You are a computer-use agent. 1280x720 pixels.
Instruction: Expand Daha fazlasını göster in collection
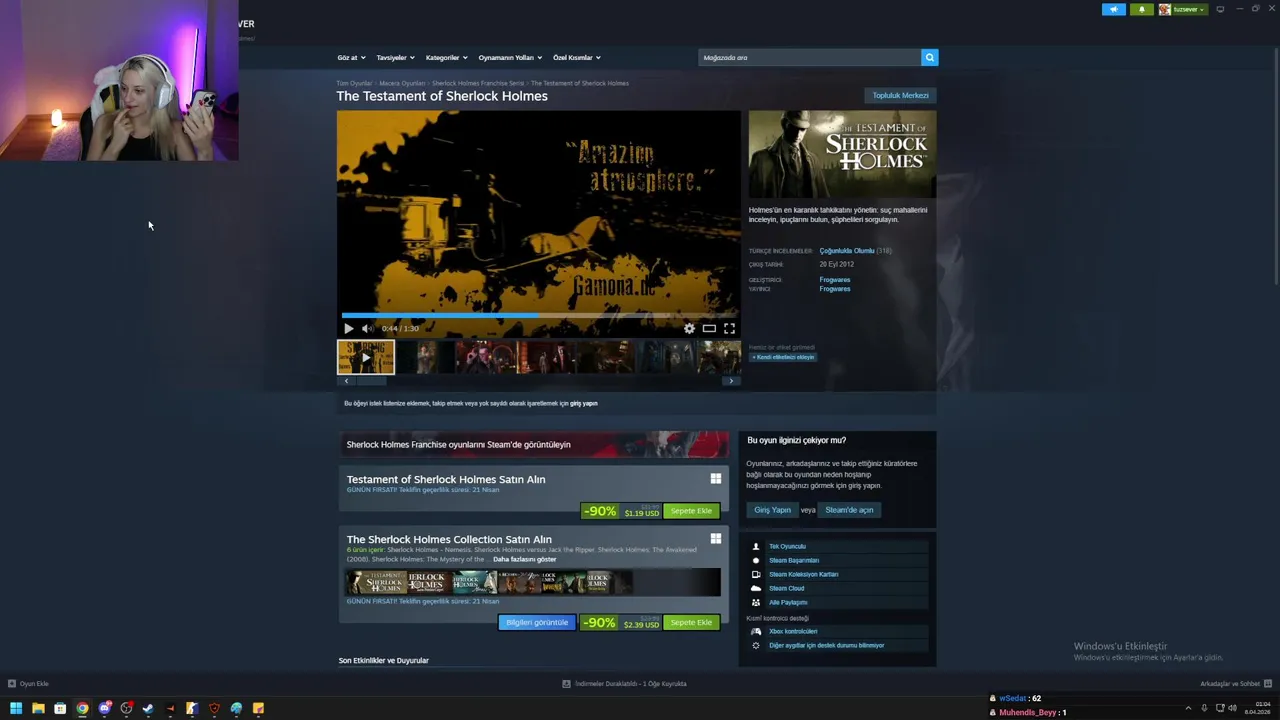click(x=524, y=559)
